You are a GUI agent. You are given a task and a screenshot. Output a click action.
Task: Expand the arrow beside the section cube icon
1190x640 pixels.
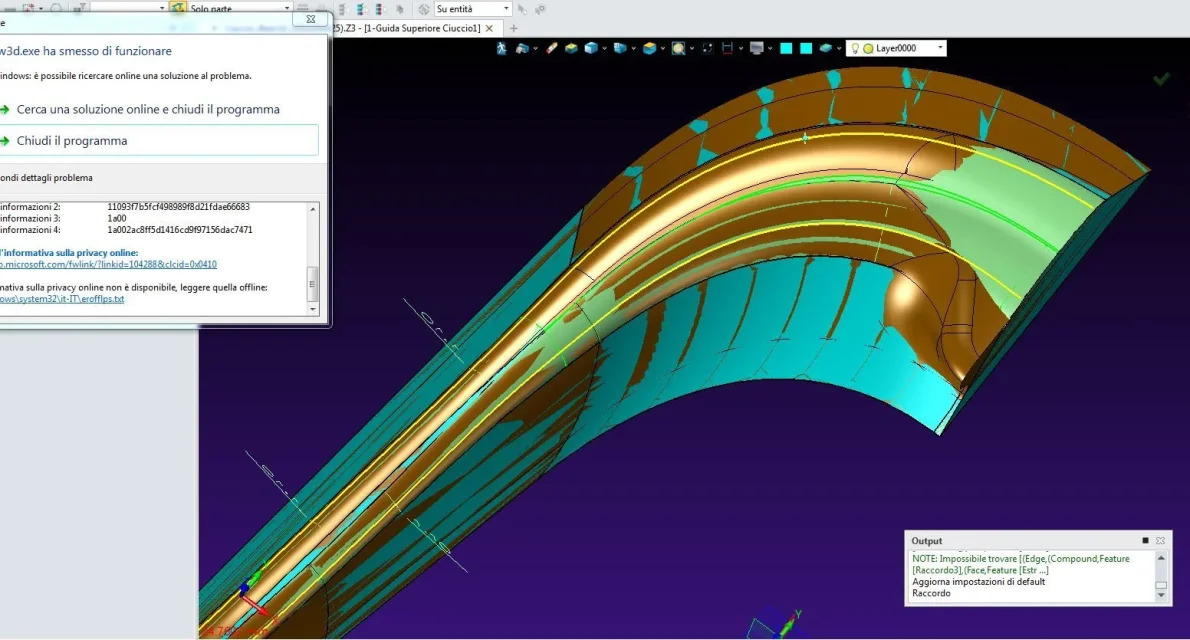(x=662, y=49)
